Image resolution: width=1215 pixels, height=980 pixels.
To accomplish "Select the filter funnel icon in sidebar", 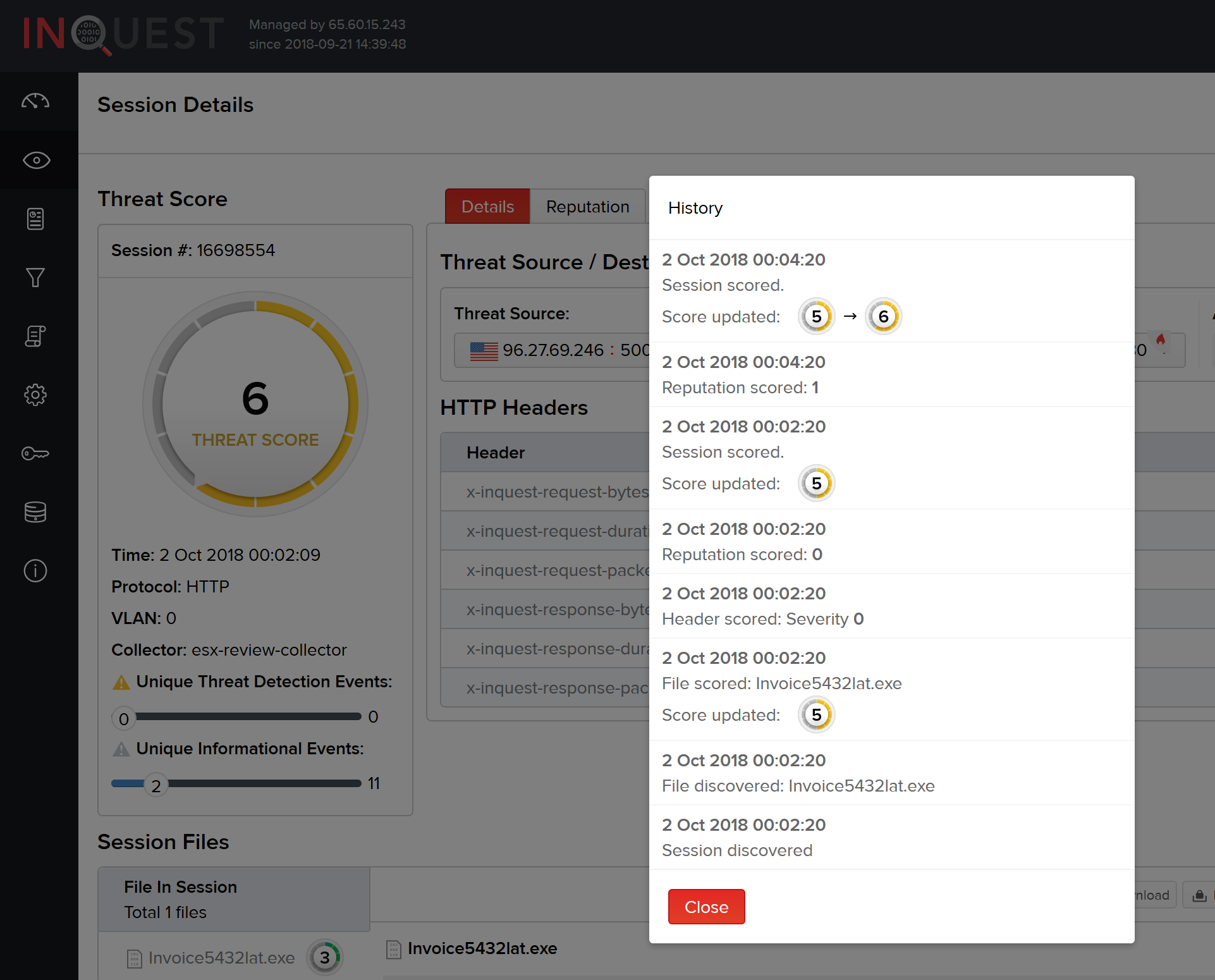I will 35,277.
